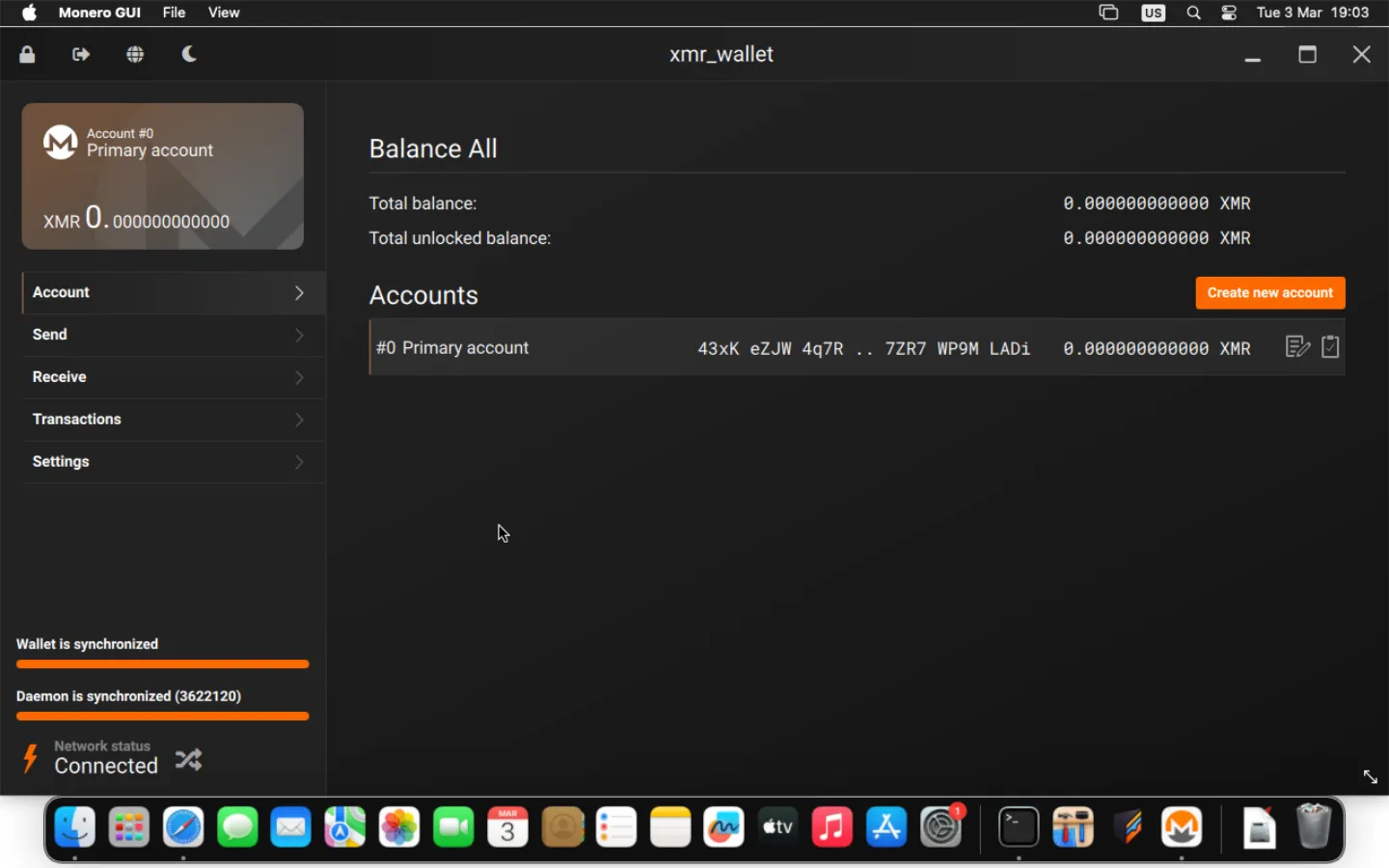Toggle dark mode with the moon icon
Image resolution: width=1389 pixels, height=868 pixels.
click(x=189, y=54)
